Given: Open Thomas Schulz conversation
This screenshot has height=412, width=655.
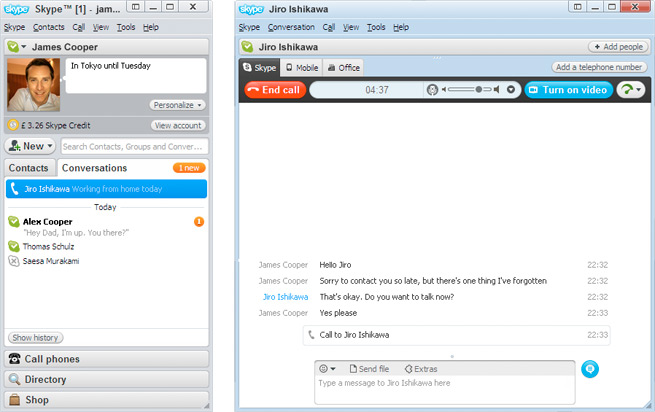Looking at the screenshot, I should 107,247.
